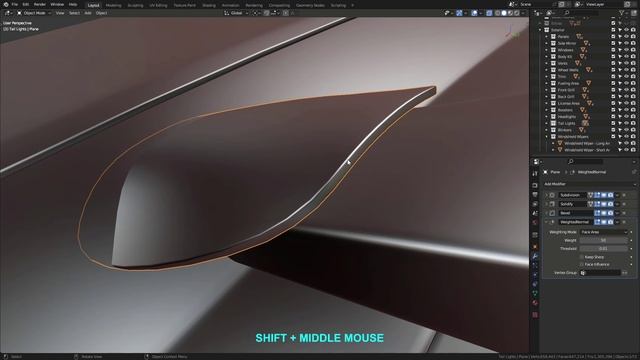Click the viewport shading Material Preview sphere
This screenshot has width=640, height=360.
[x=510, y=13]
